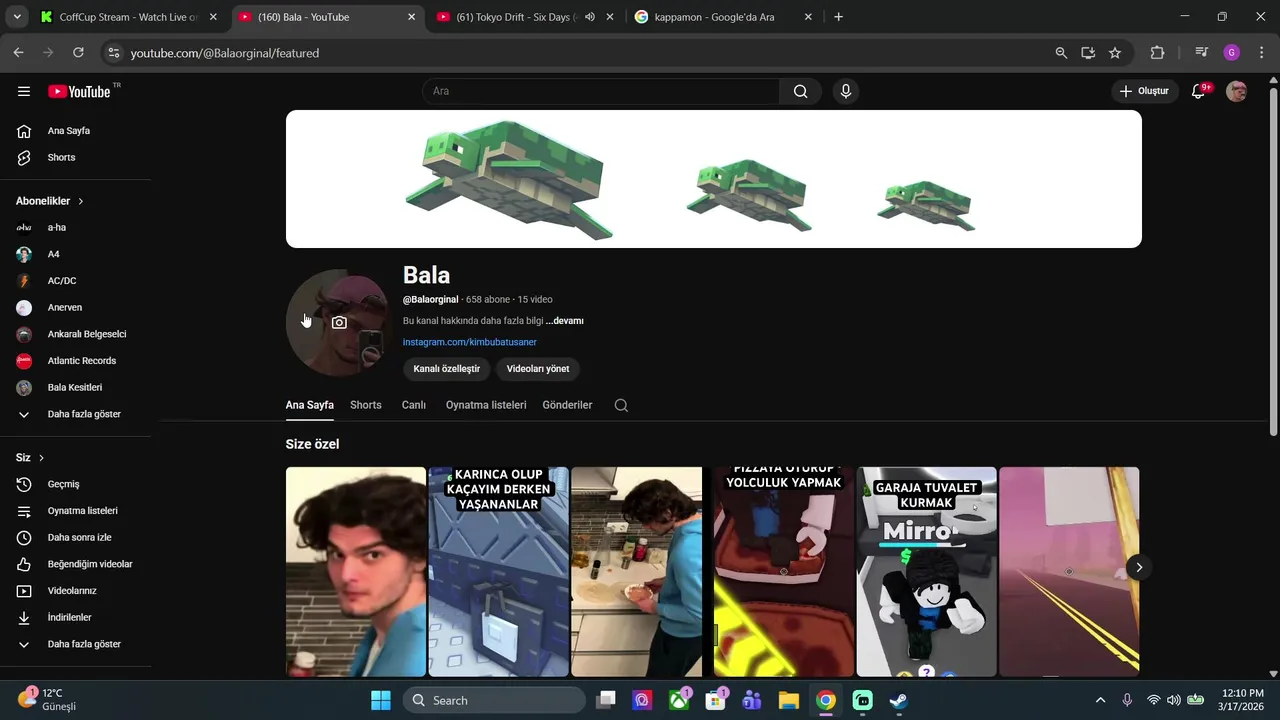Click the Oluştur create button

click(1144, 91)
